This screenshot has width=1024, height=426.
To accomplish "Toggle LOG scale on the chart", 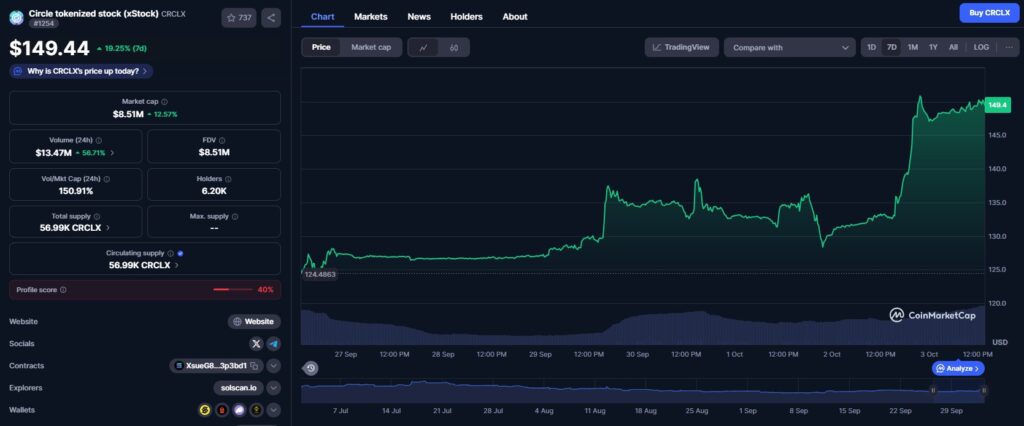I will 981,47.
